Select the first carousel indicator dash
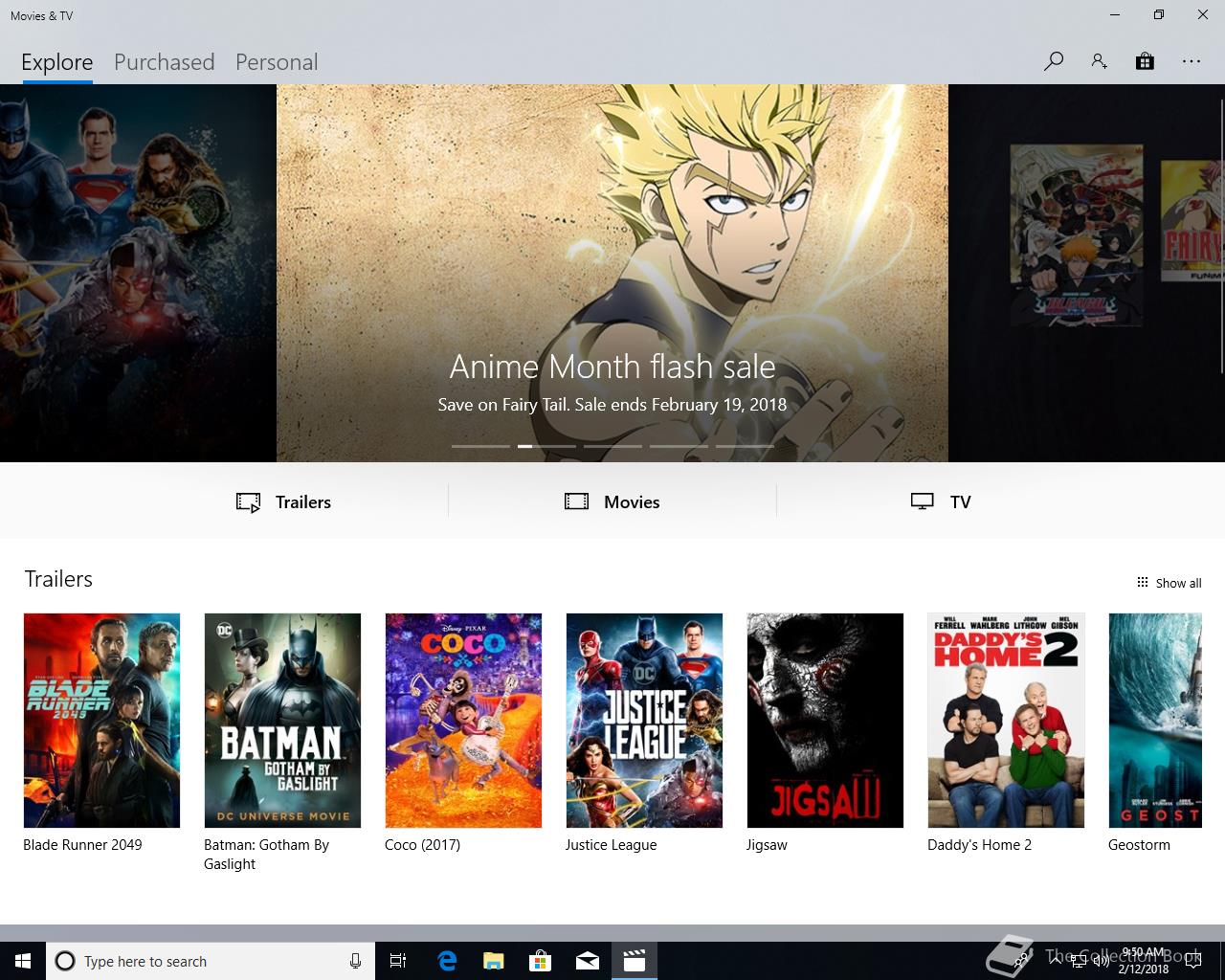This screenshot has height=980, width=1225. 480,446
